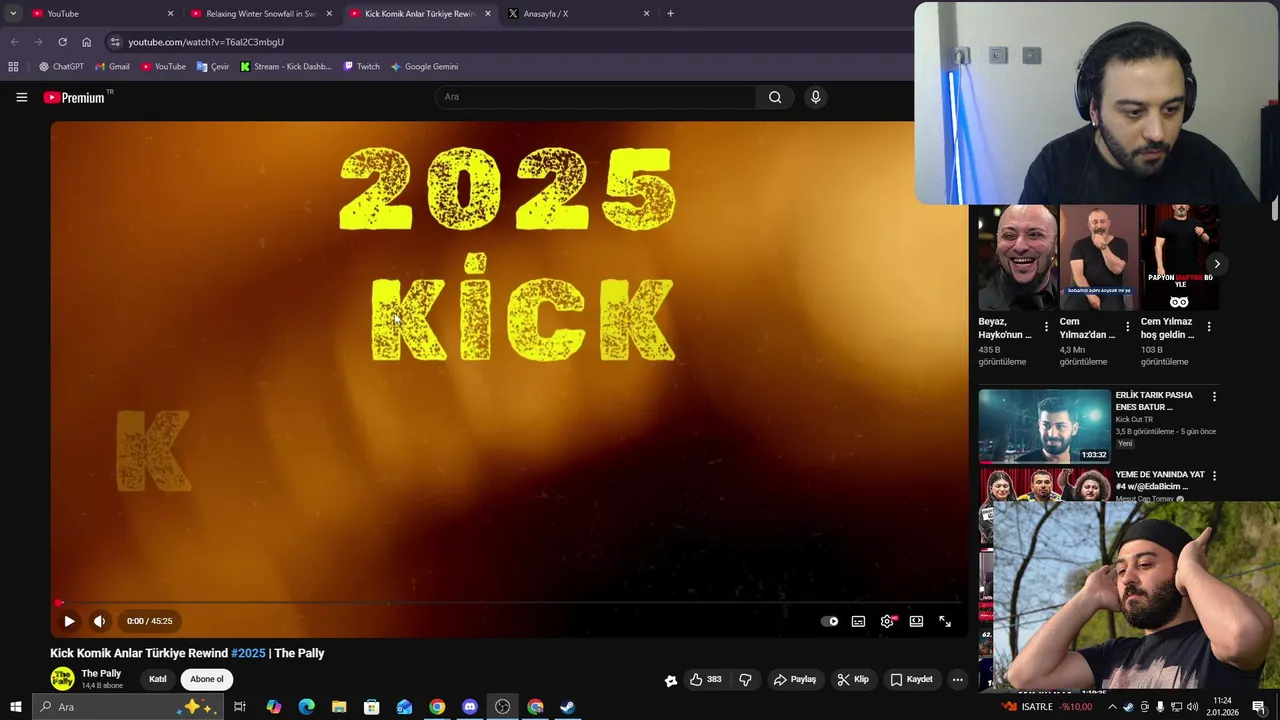
Task: Toggle the autoplay switch in the player
Action: [830, 621]
